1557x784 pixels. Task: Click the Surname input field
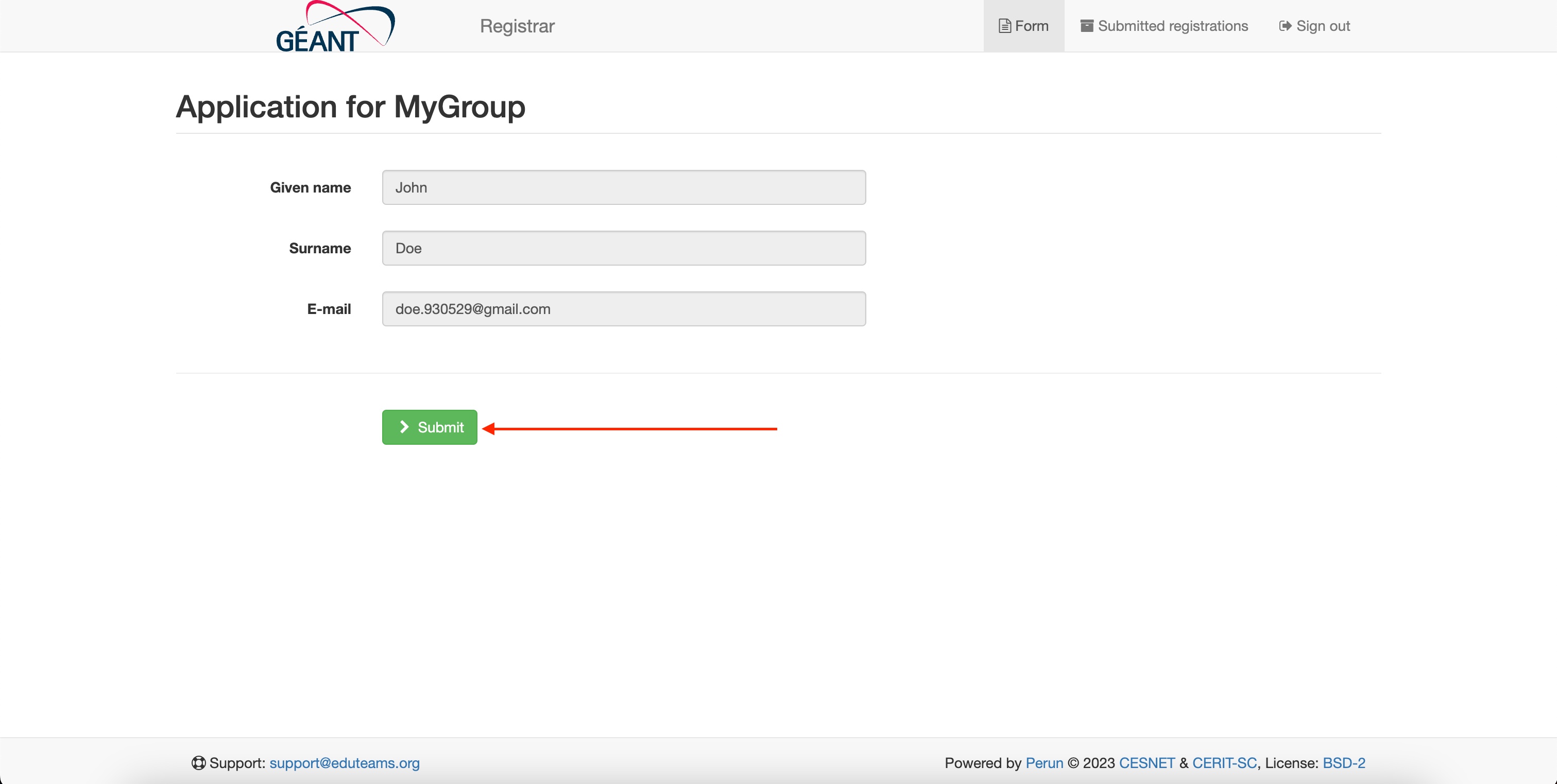click(x=624, y=248)
